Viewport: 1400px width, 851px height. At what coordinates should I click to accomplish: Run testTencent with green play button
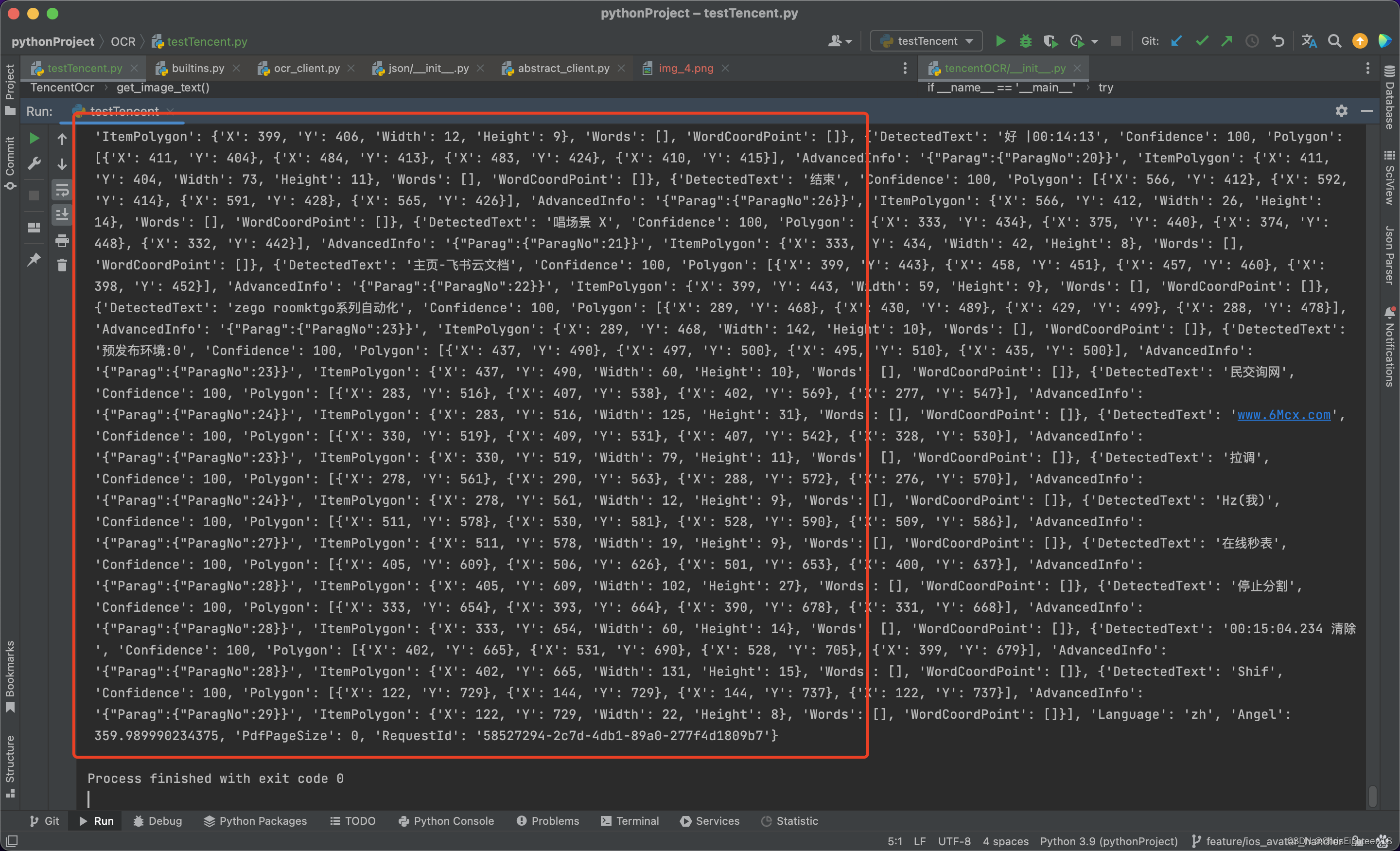pyautogui.click(x=1000, y=41)
